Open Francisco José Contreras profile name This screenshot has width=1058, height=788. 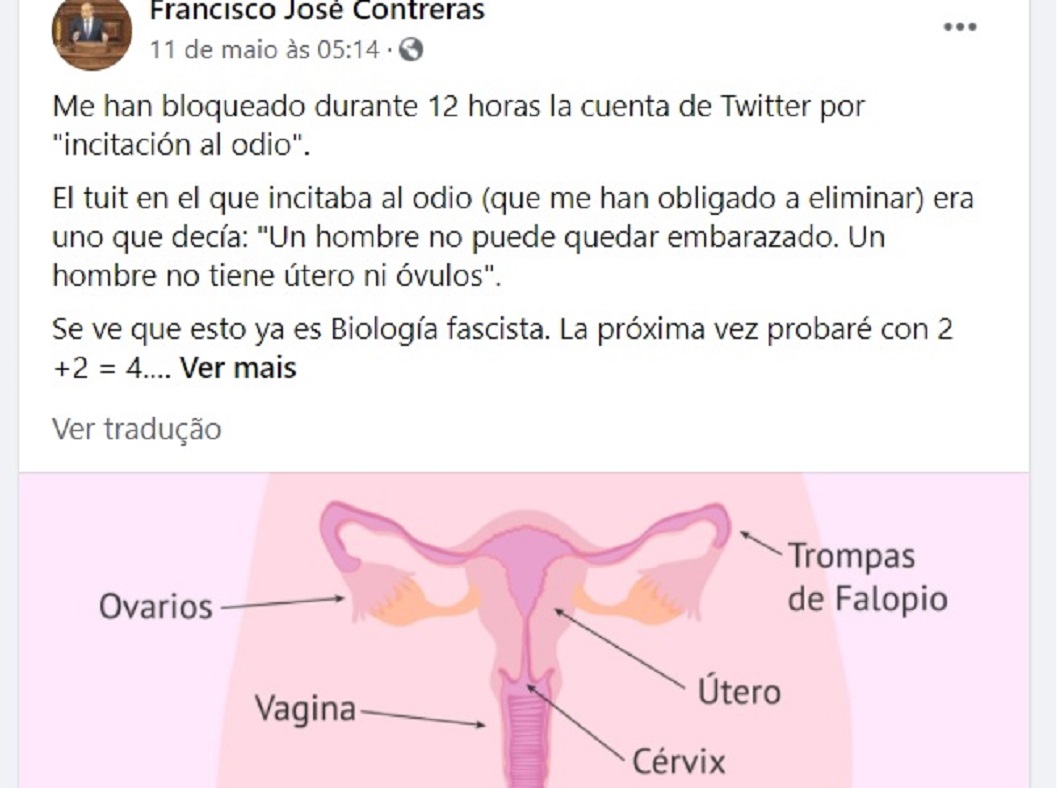[317, 10]
